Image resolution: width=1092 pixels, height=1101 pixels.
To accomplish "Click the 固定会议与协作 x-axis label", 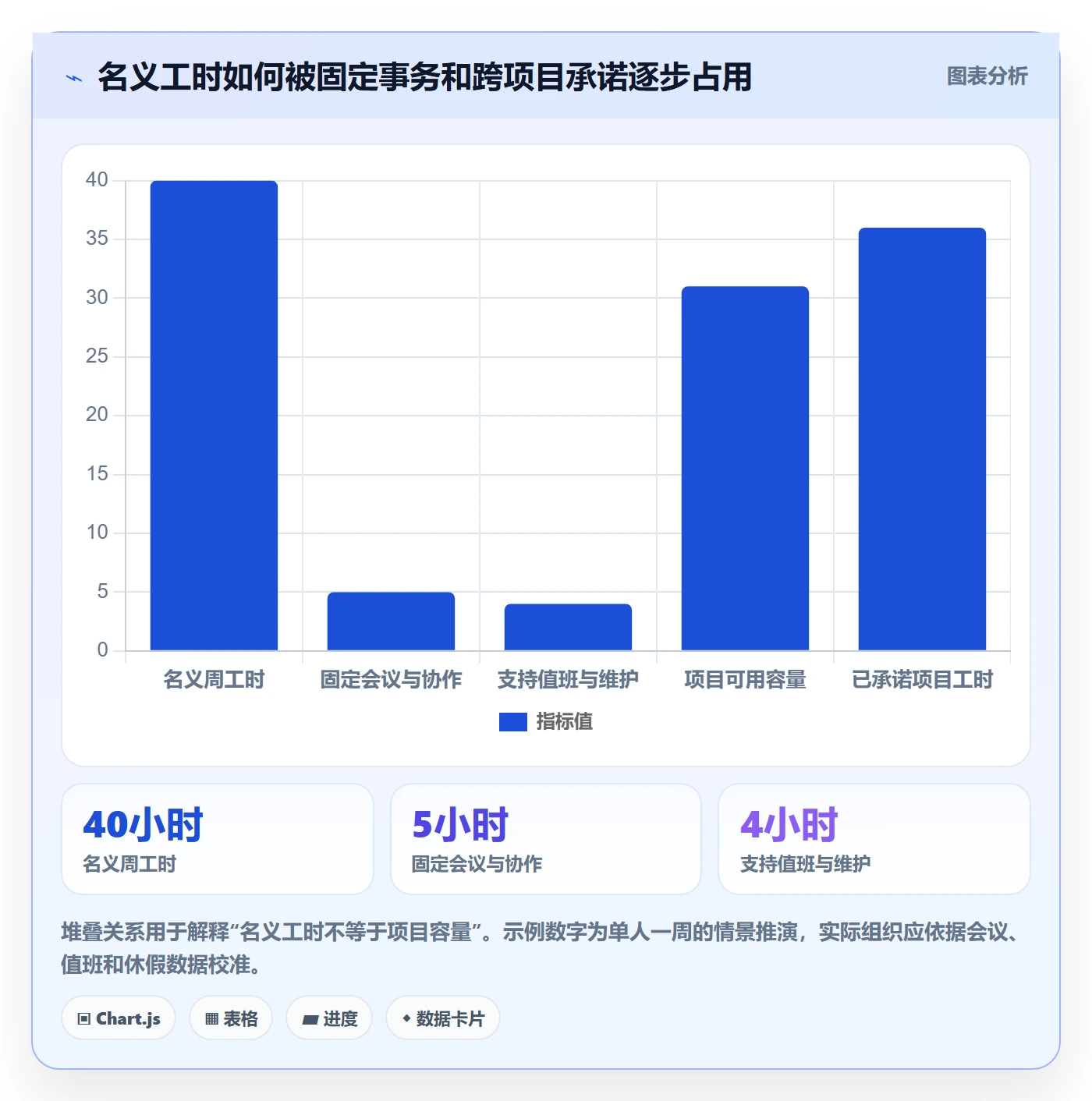I will tap(391, 680).
